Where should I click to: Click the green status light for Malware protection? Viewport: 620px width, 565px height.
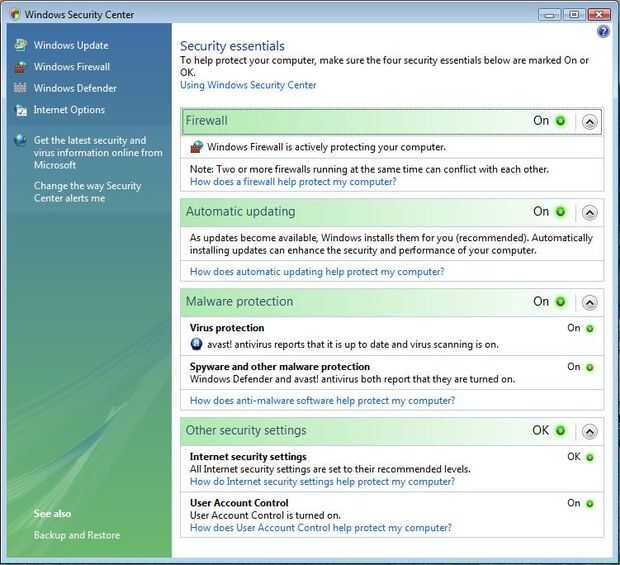(560, 302)
